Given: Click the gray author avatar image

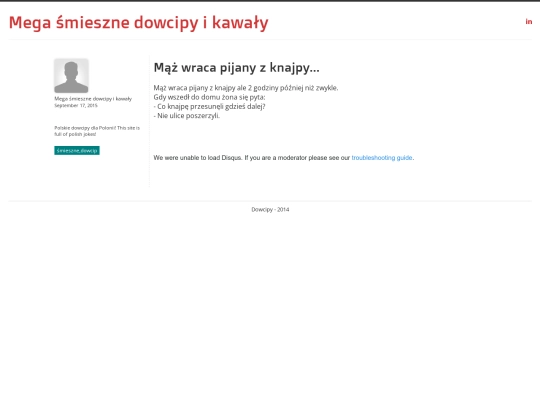Looking at the screenshot, I should [71, 75].
